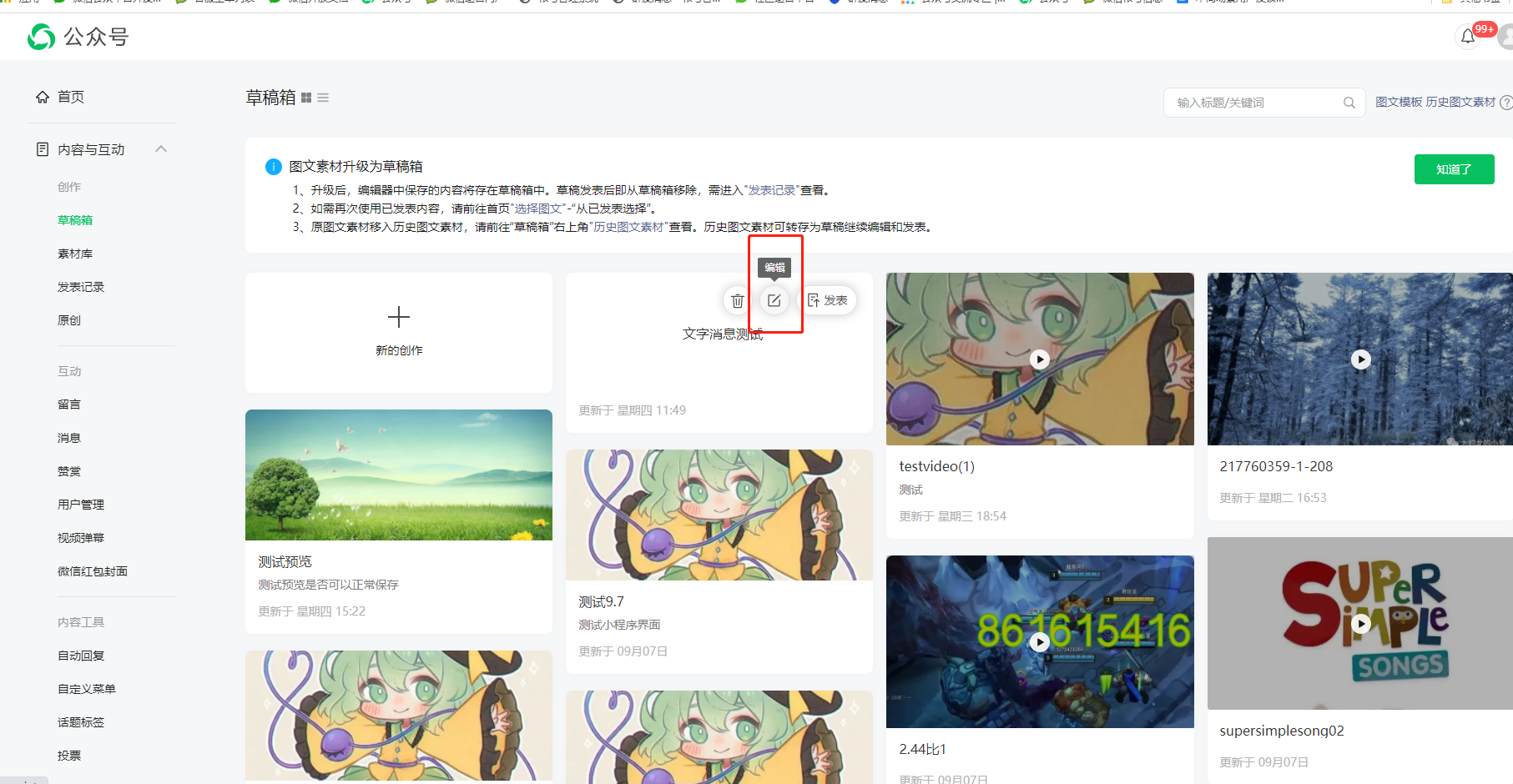Focus the 输入标题/关键词 search field
The width and height of the screenshot is (1513, 784).
[1264, 103]
